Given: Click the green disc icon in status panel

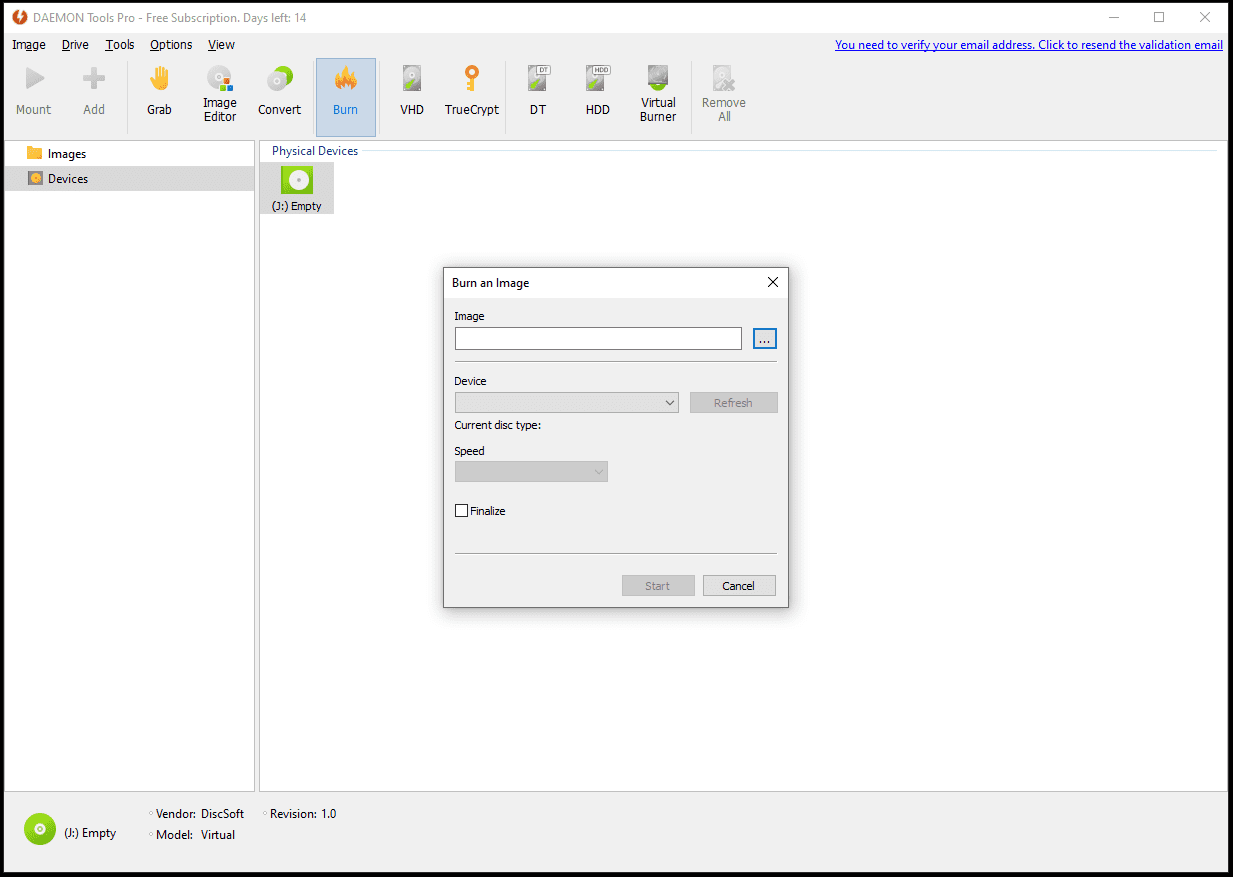Looking at the screenshot, I should (40, 829).
